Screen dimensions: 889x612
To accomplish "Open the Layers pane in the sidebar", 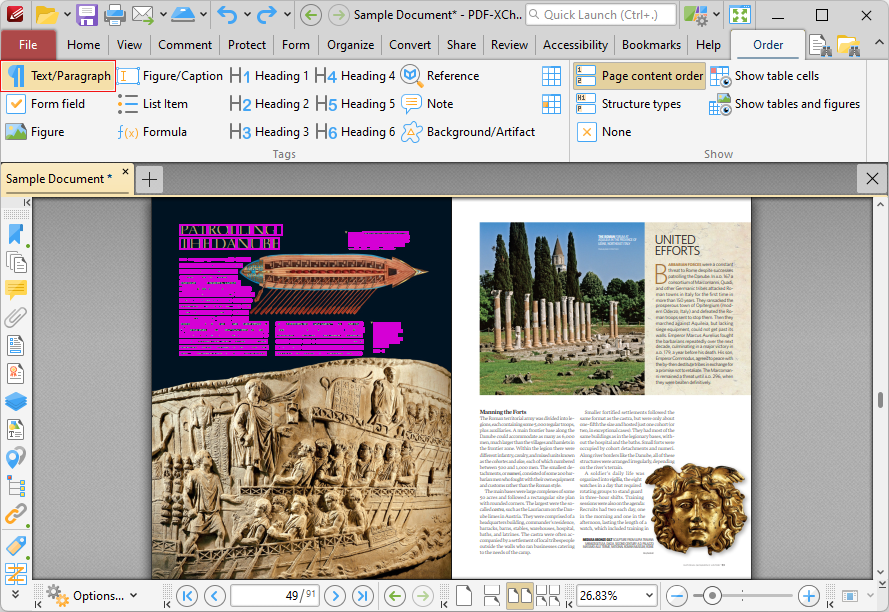I will click(15, 400).
